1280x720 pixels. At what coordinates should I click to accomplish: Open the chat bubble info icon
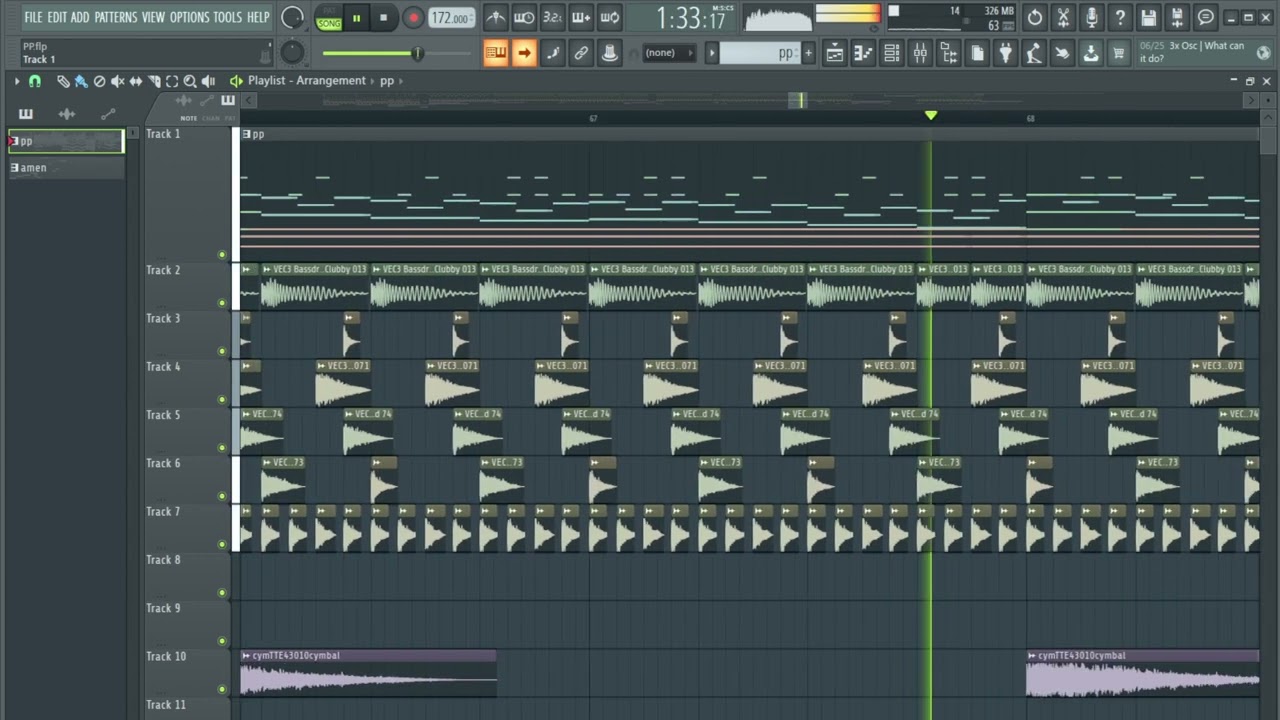[1206, 17]
